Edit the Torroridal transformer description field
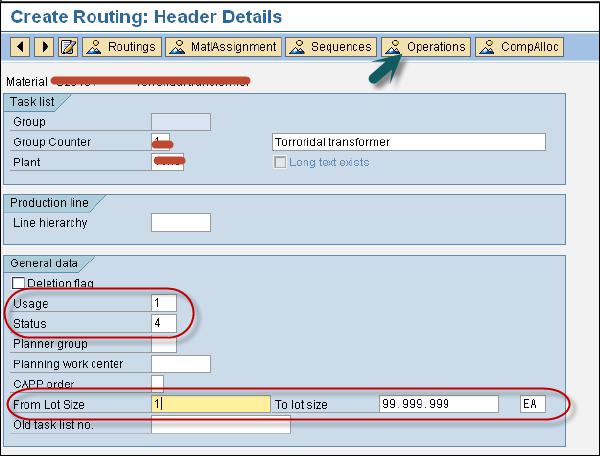 (409, 142)
